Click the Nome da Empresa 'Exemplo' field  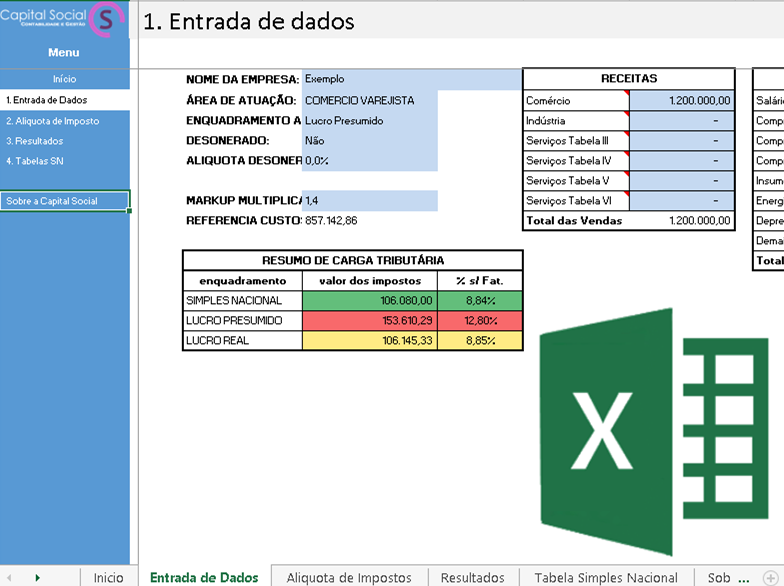pos(370,79)
